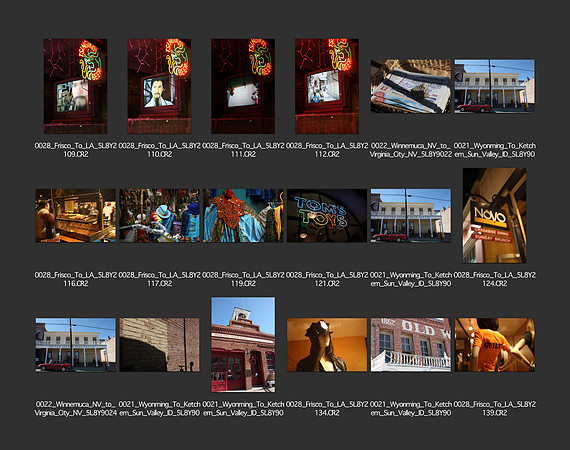Open the shadowed brick wall thumbnail
This screenshot has width=570, height=450.
tap(159, 345)
